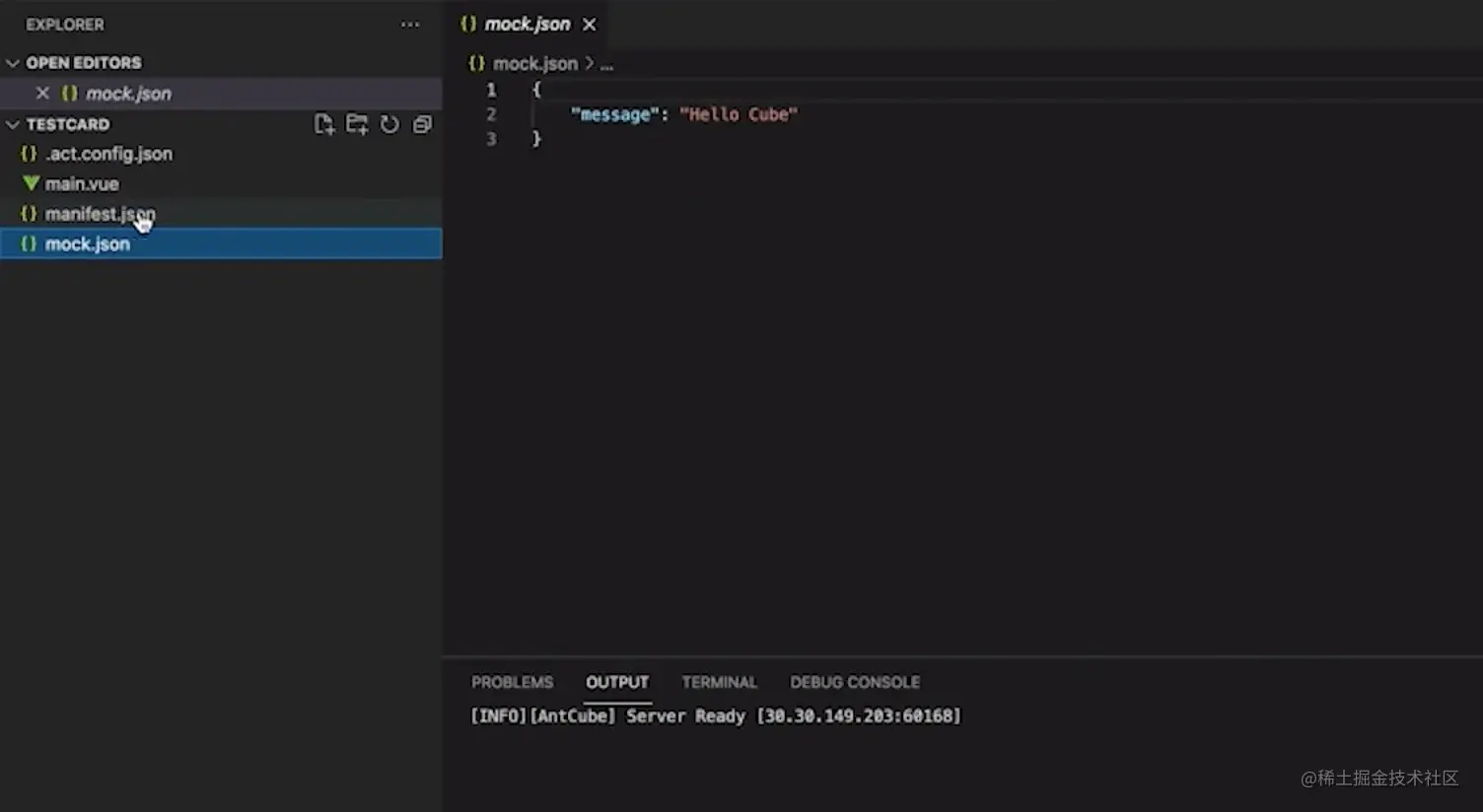Click line number 2 in the editor gutter
Viewport: 1483px width, 812px height.
coord(491,114)
